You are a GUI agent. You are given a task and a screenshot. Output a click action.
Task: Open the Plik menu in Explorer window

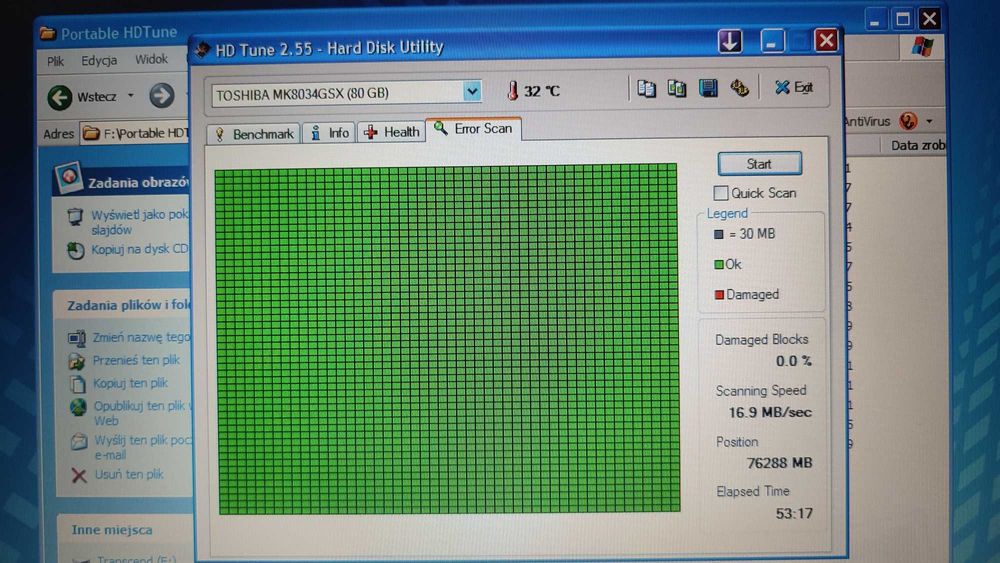[55, 61]
